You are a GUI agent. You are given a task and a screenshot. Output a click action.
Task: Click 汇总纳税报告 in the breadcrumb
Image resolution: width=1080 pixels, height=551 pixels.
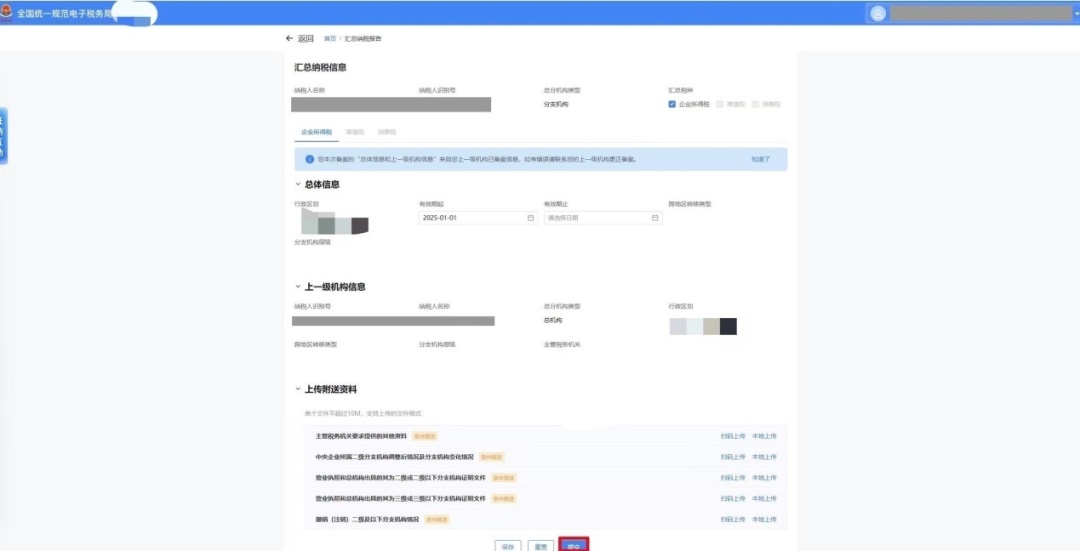pos(363,39)
